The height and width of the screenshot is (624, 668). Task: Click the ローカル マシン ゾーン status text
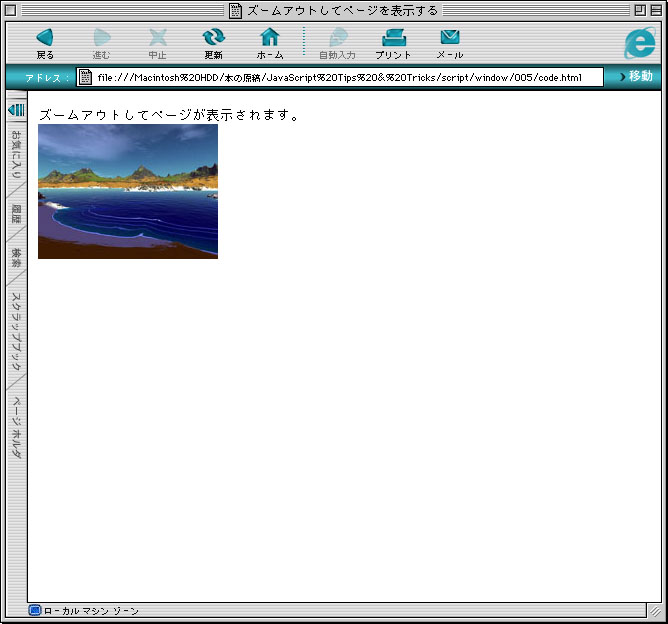(x=91, y=611)
